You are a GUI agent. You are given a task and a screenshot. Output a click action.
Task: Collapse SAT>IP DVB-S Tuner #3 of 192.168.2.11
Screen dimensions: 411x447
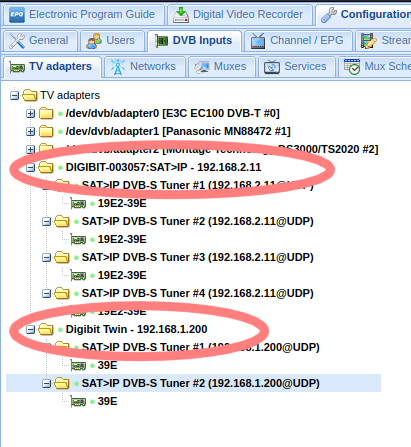pos(46,258)
